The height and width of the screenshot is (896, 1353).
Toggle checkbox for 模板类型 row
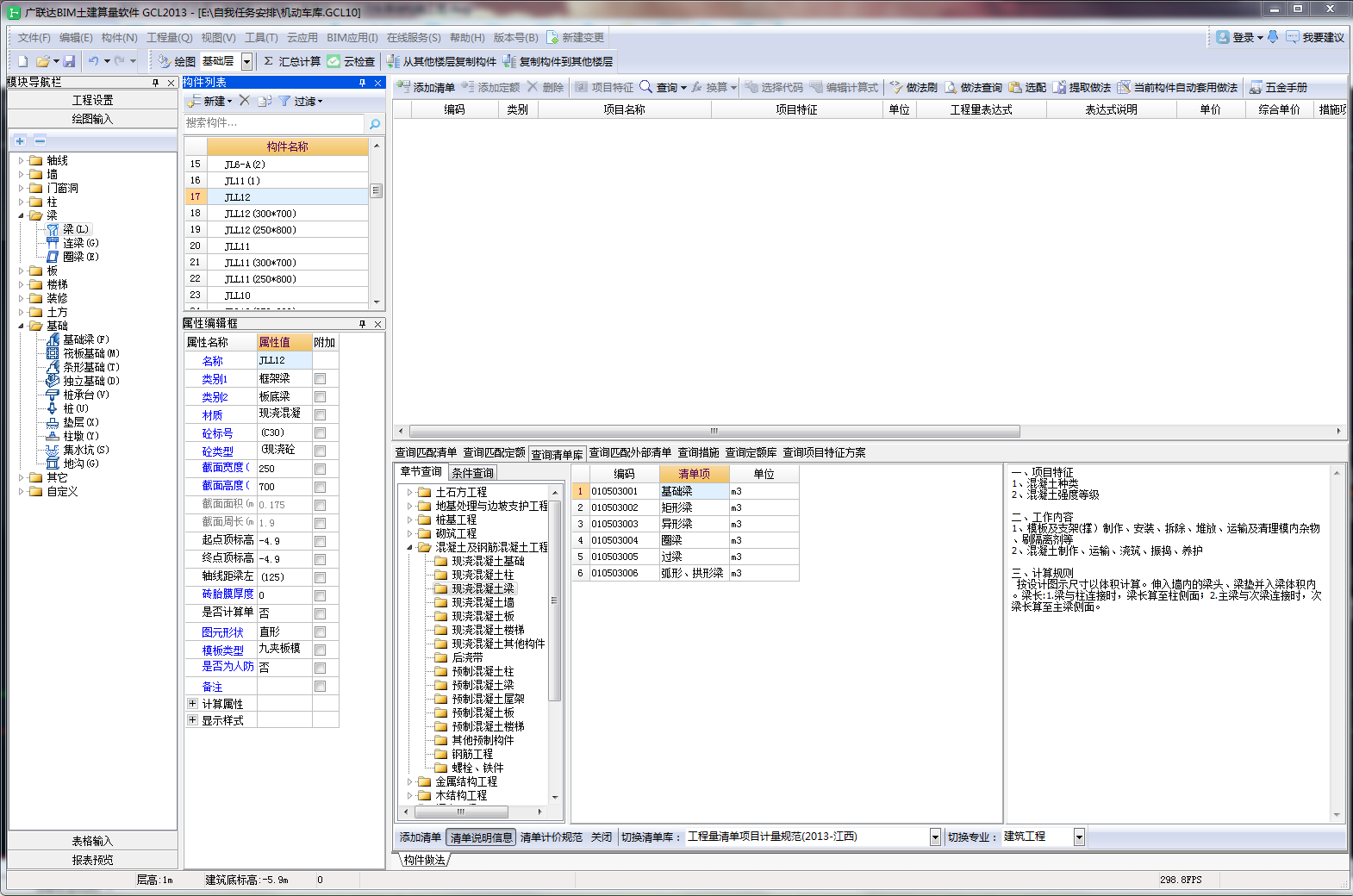click(321, 650)
